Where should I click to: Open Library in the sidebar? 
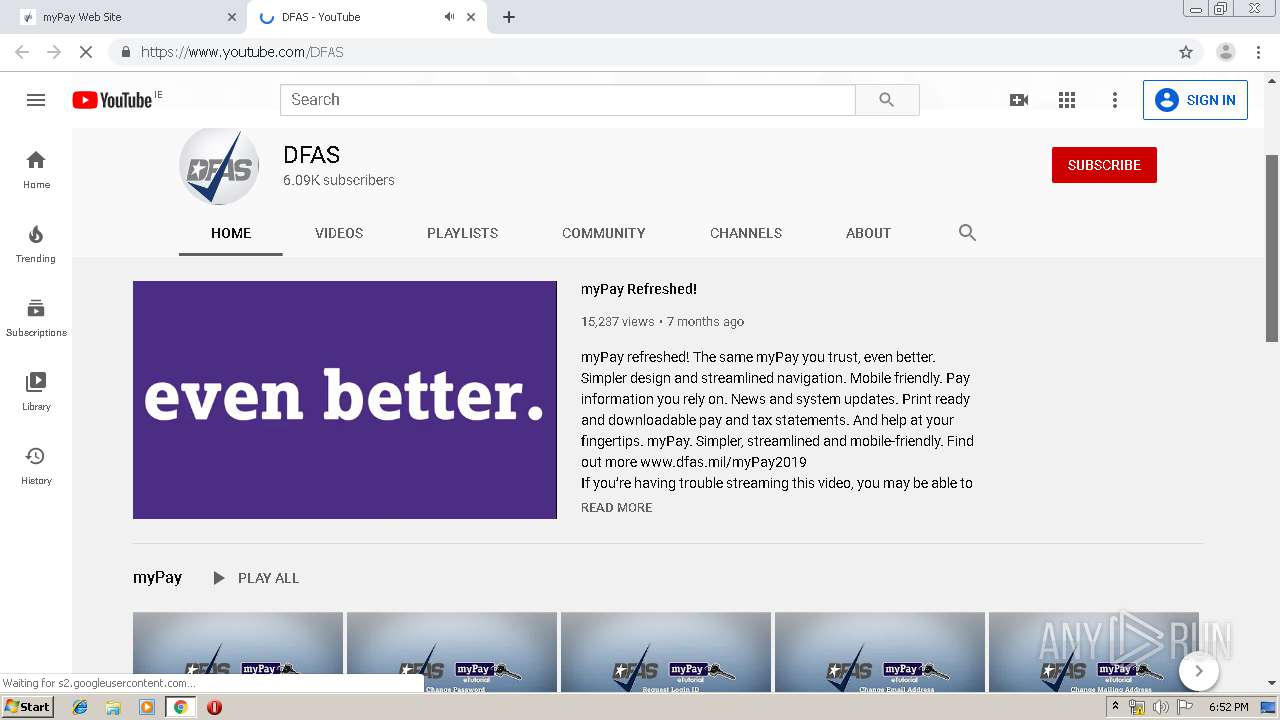point(36,391)
